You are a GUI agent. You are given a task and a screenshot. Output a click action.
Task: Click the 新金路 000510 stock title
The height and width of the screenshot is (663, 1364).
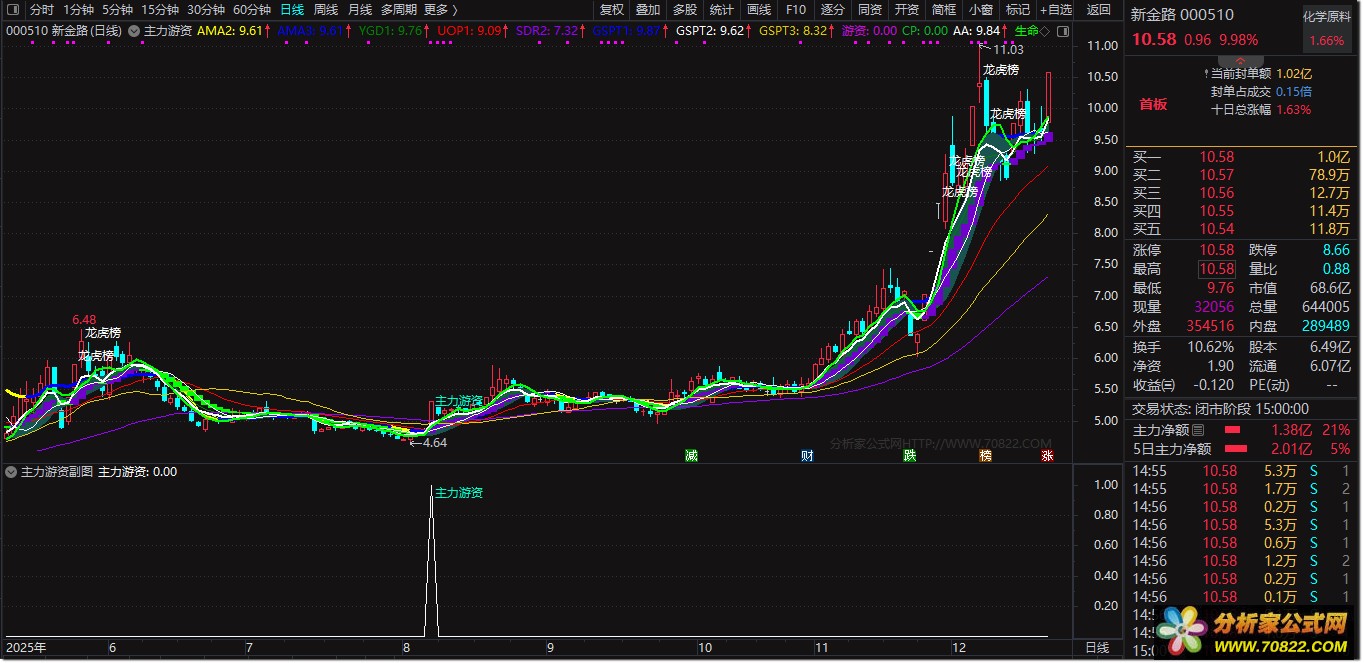[1182, 15]
